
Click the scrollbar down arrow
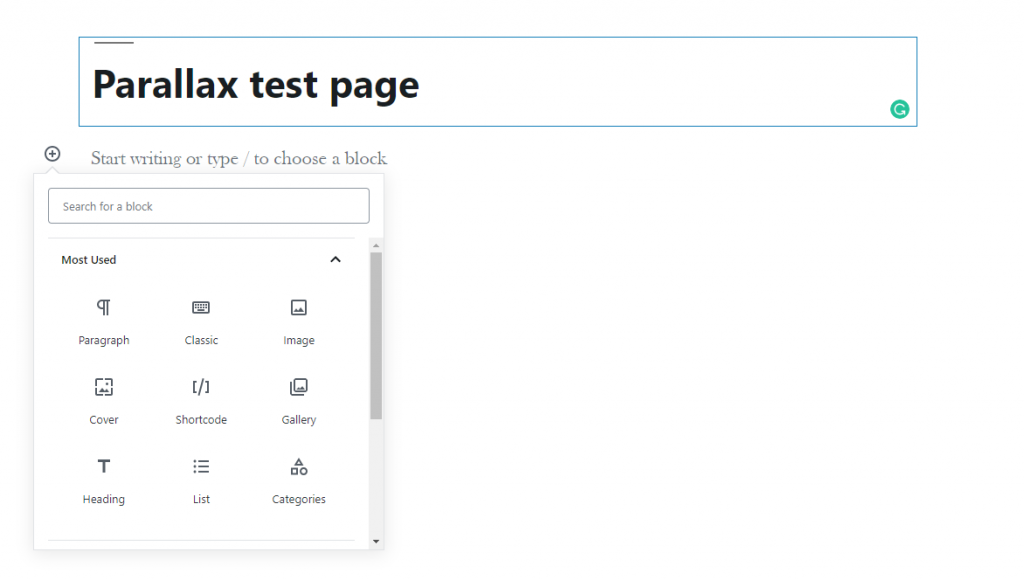point(376,541)
